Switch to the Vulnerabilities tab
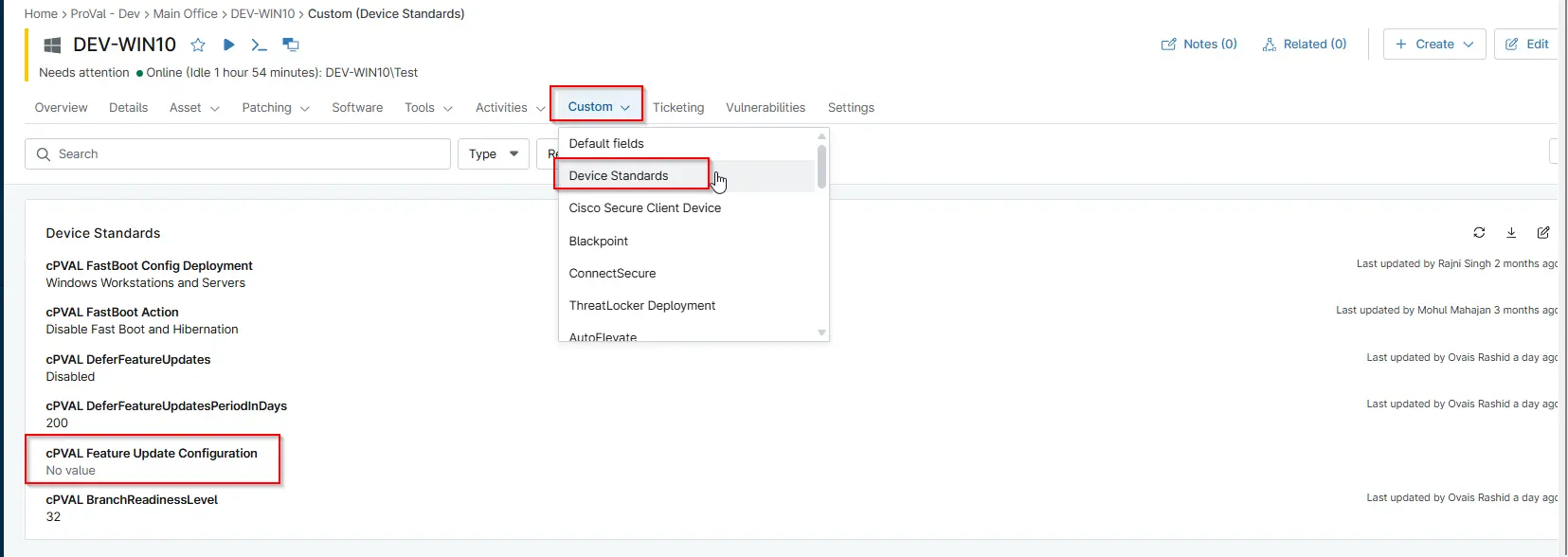1568x557 pixels. coord(766,108)
